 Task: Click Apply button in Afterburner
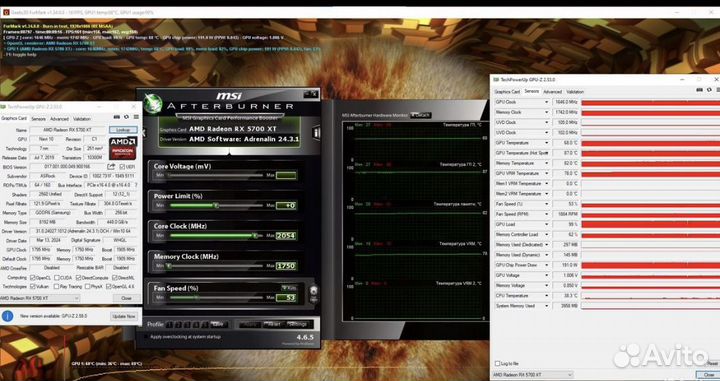pyautogui.click(x=250, y=324)
